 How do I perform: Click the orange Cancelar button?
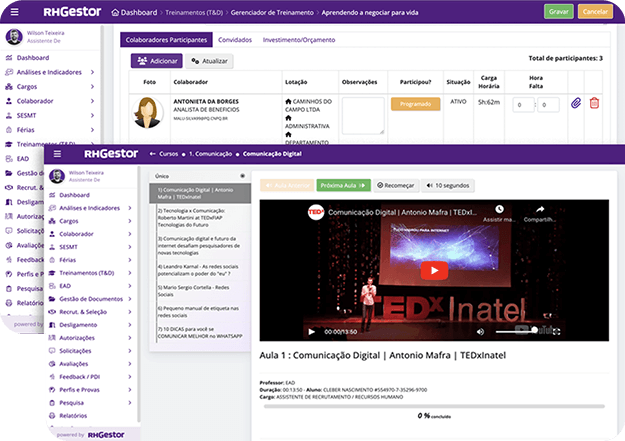595,12
